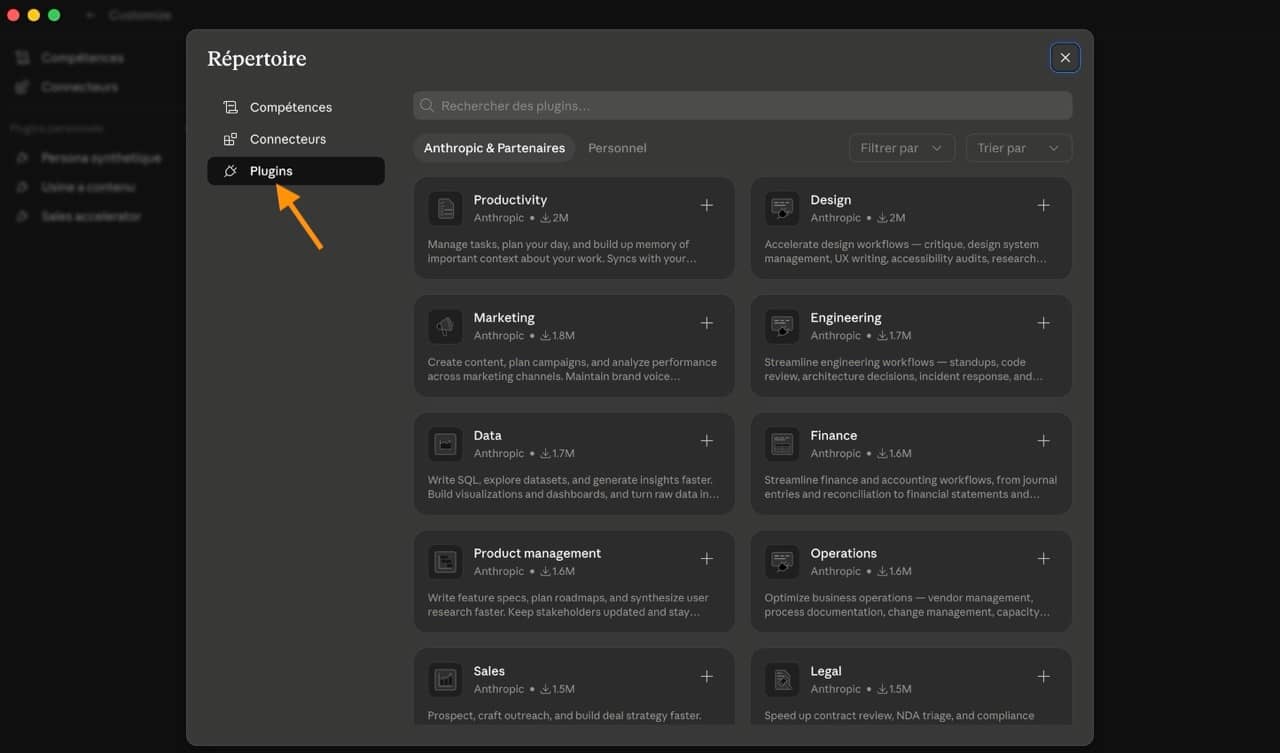Click the Product management plugin's icon
The image size is (1280, 753).
pos(445,562)
